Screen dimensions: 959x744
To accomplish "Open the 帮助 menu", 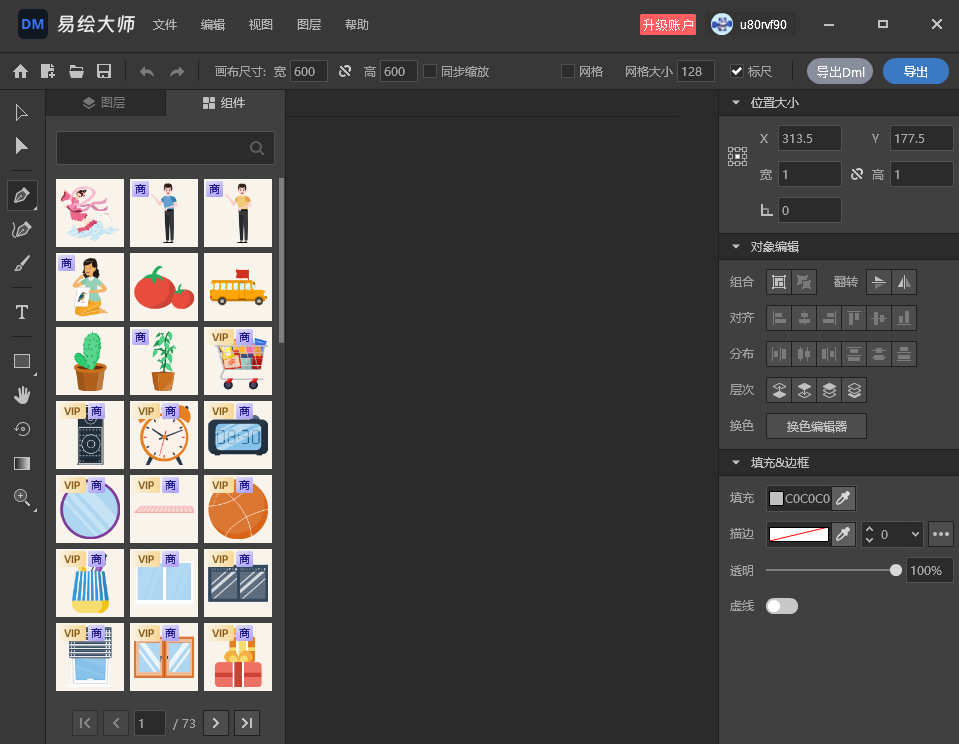I will point(357,24).
